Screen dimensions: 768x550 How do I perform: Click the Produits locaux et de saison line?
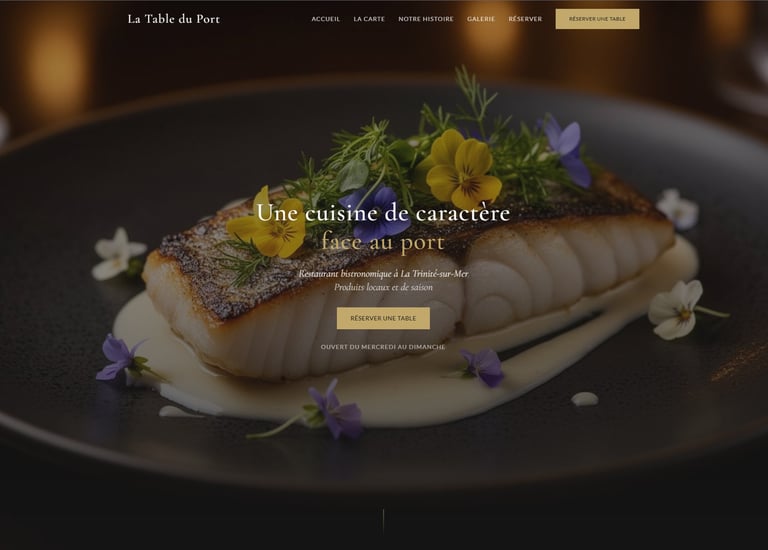(x=384, y=287)
